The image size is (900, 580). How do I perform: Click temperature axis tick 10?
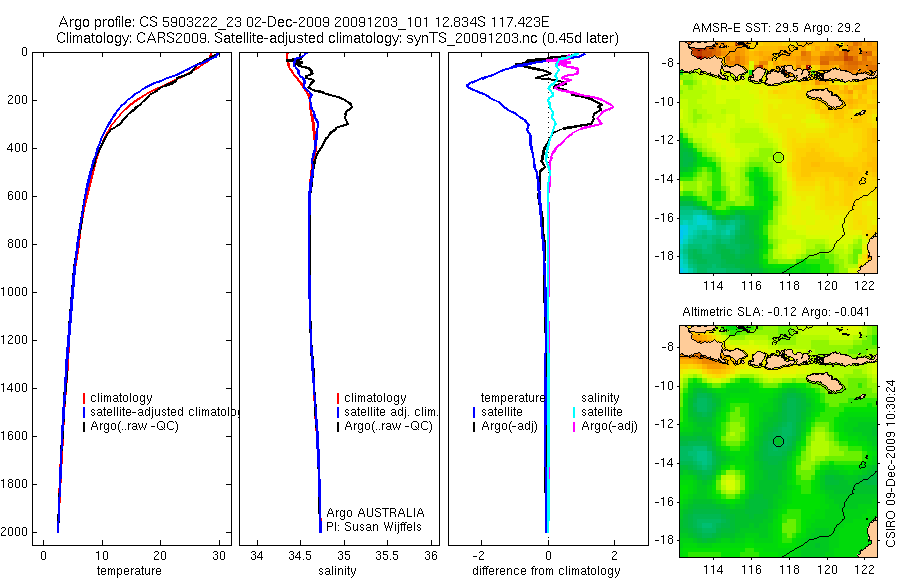(102, 556)
